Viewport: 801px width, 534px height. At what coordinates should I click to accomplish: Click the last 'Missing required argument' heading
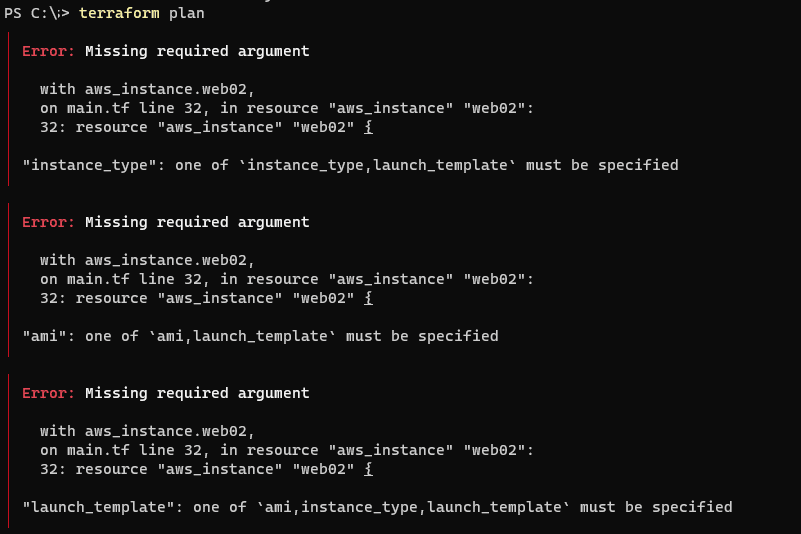point(197,393)
